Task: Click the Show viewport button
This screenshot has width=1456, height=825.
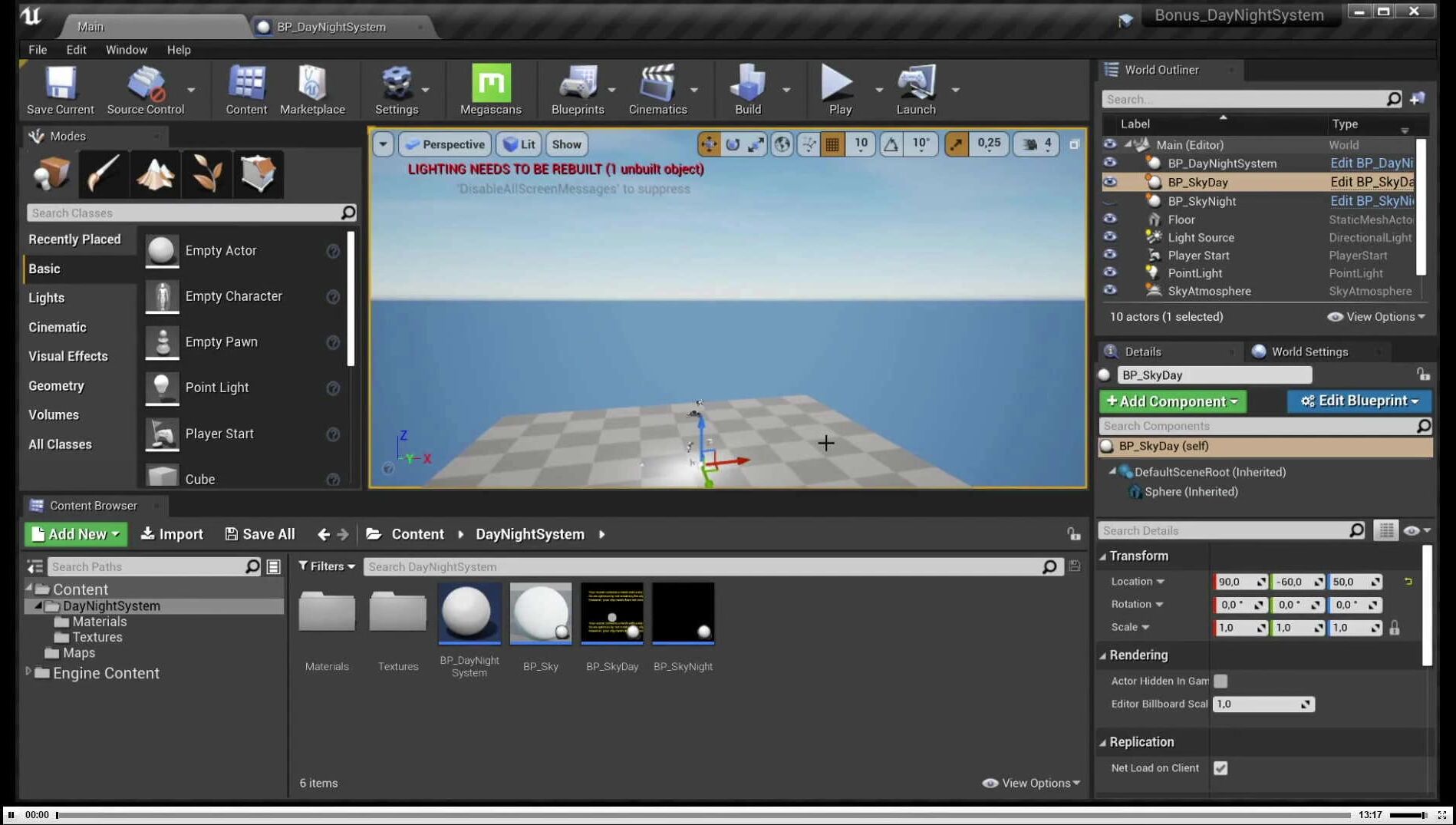Action: click(x=566, y=144)
